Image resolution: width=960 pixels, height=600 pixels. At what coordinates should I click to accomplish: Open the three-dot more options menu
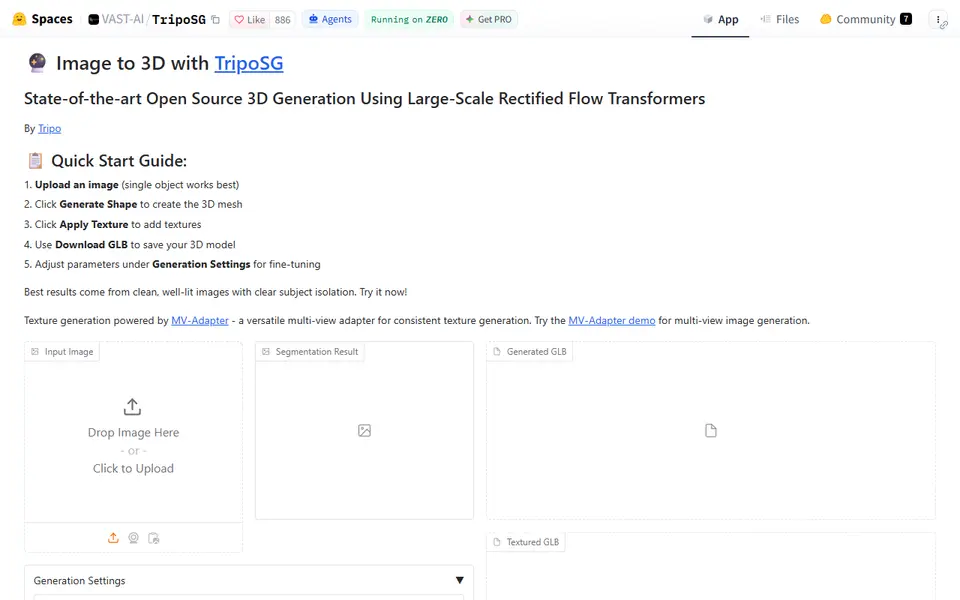(x=939, y=20)
